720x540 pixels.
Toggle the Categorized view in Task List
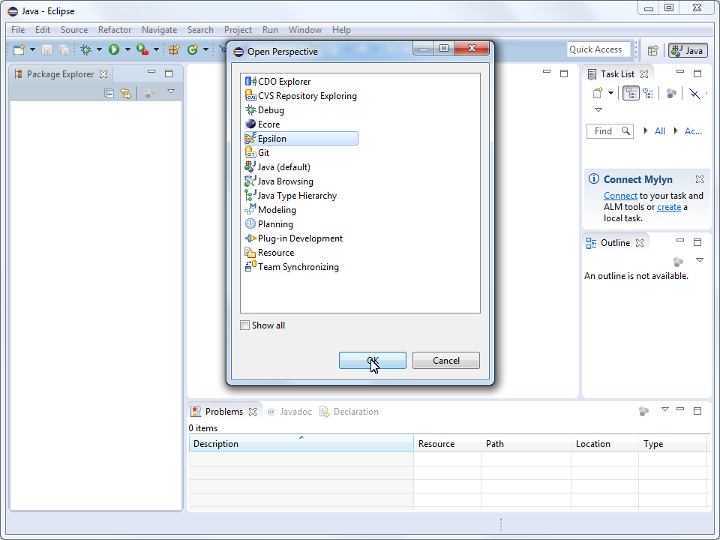point(631,93)
